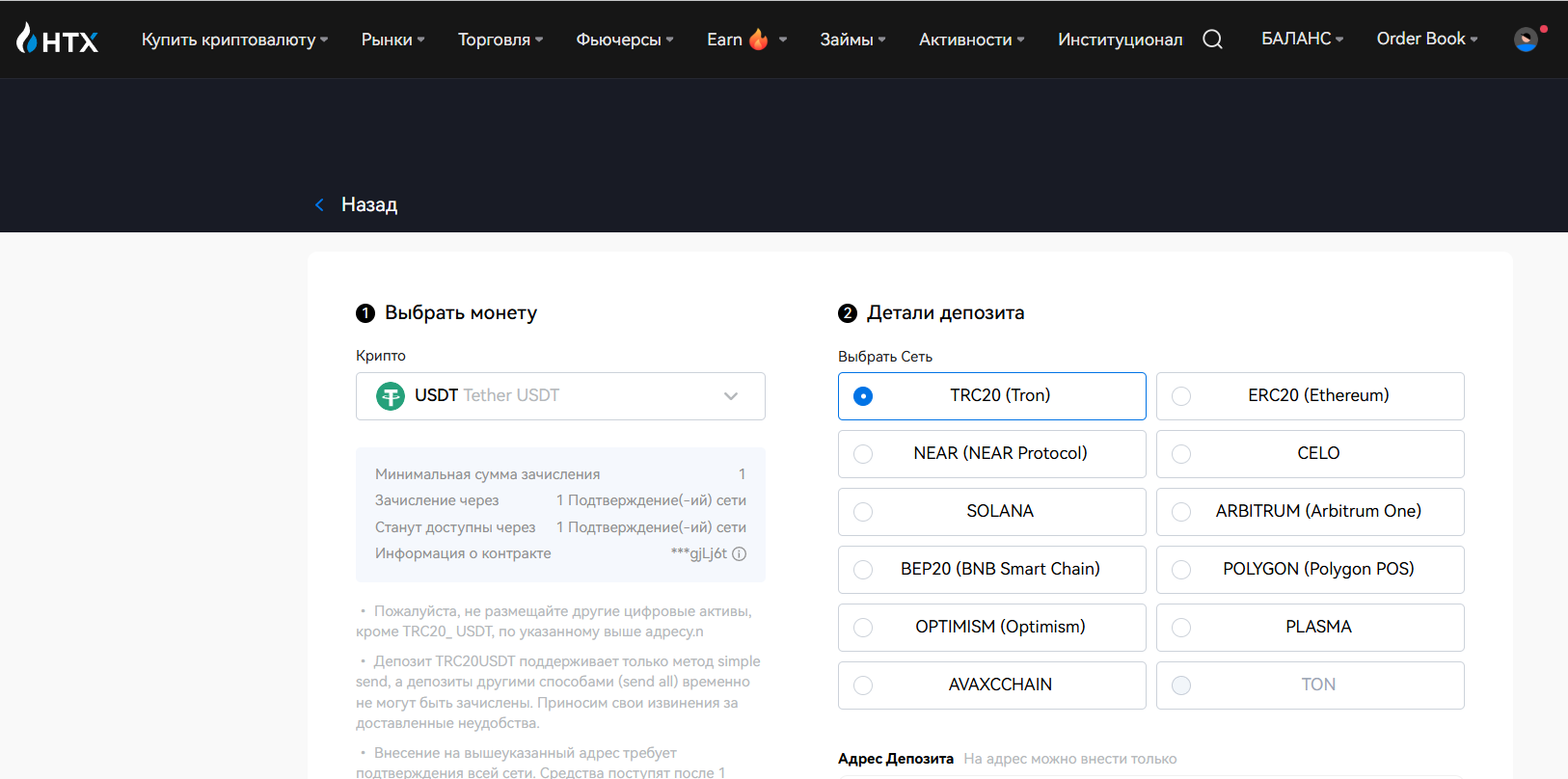The height and width of the screenshot is (779, 1568).
Task: Select OPTIMISM (Optimism) network
Action: [x=992, y=628]
